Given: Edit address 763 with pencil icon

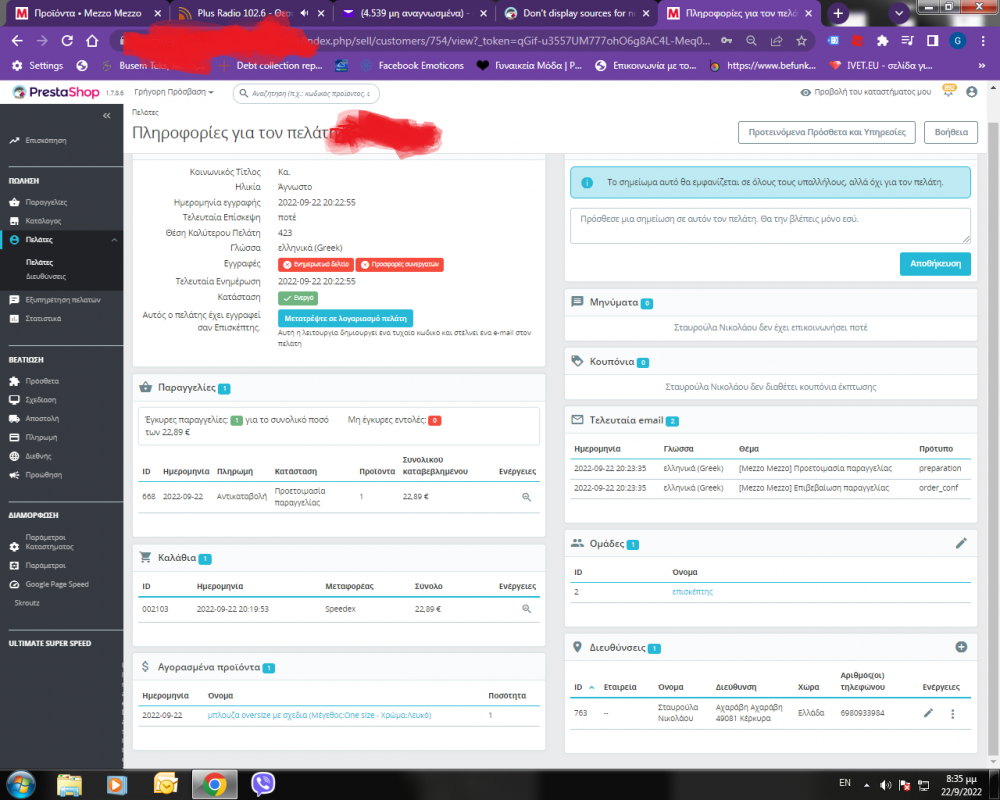Looking at the screenshot, I should coord(929,713).
